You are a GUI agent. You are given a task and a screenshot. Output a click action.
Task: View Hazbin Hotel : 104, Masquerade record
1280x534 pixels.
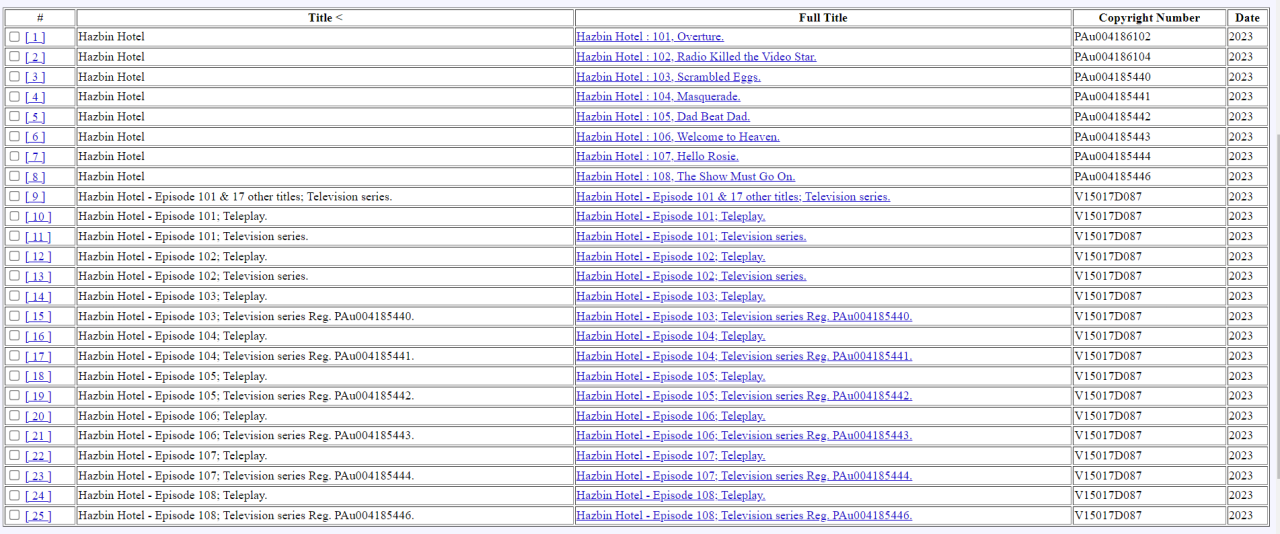click(658, 97)
